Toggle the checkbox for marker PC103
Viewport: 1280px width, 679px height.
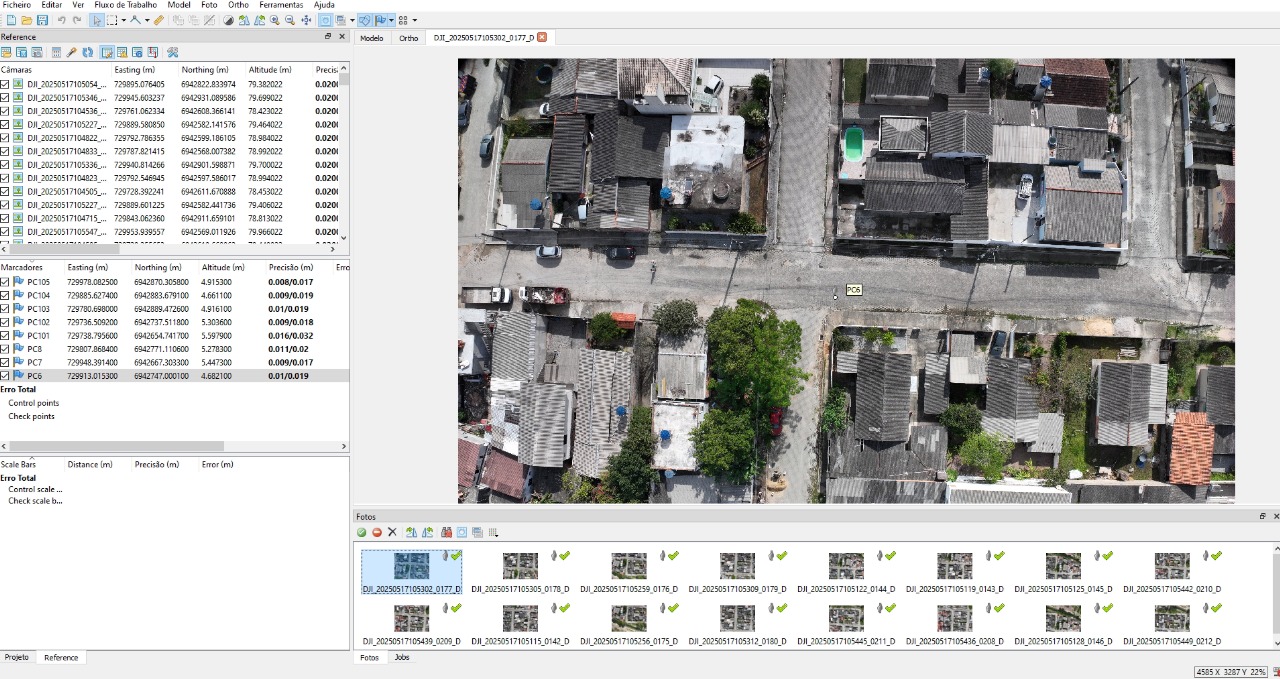pos(5,309)
